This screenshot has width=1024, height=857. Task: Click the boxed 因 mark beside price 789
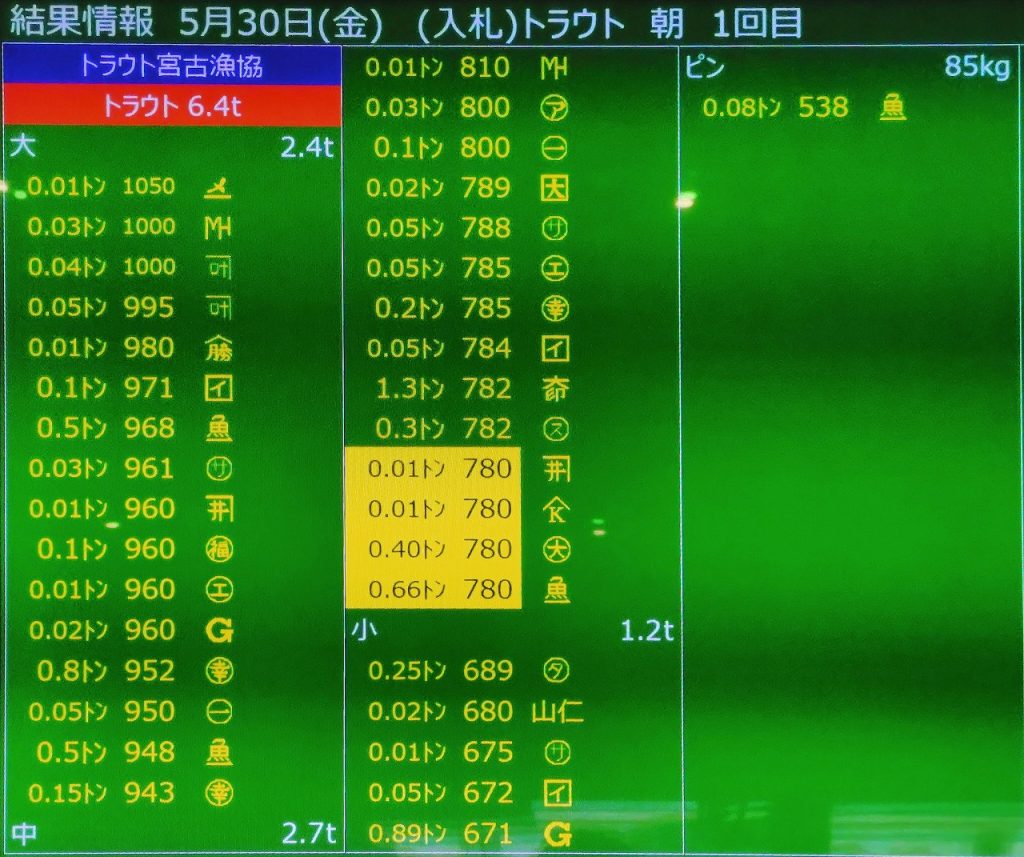[x=554, y=188]
